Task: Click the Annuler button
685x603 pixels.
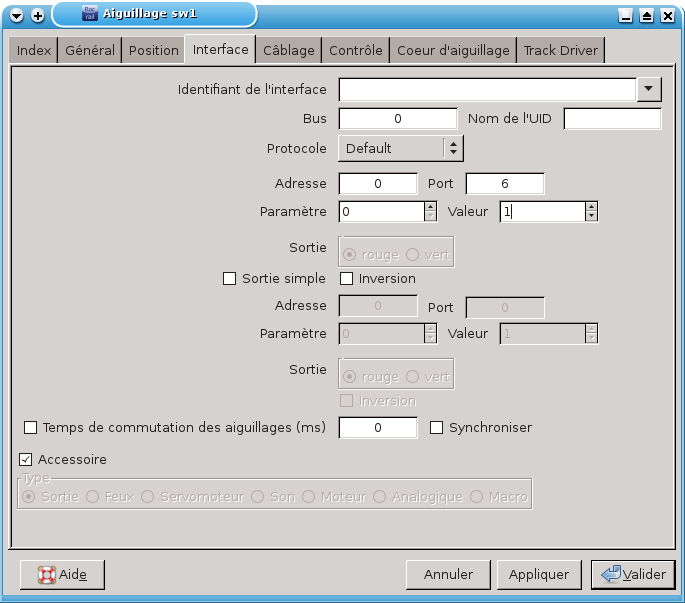Action: pos(448,575)
